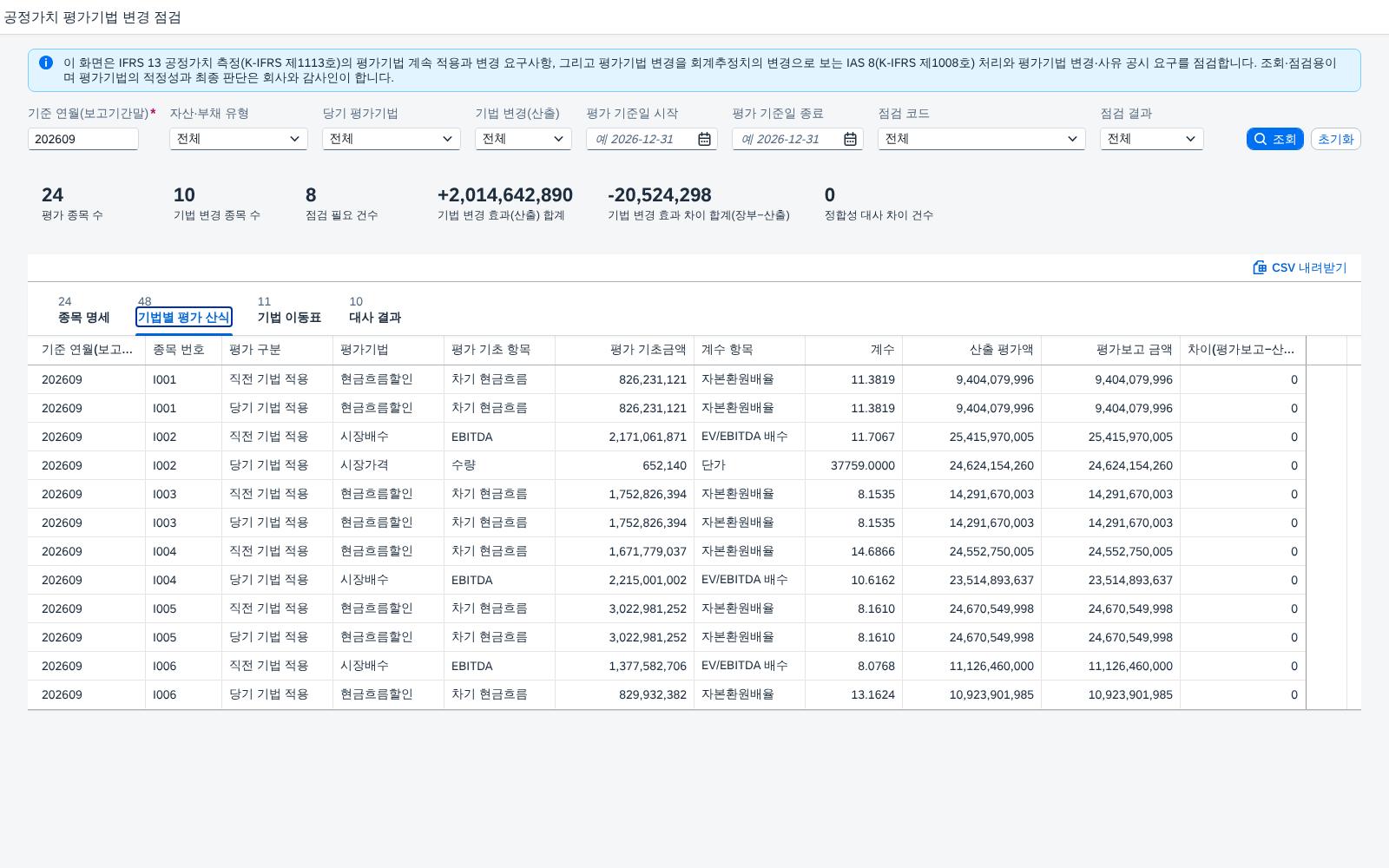The width and height of the screenshot is (1389, 868).
Task: Click the 37759.0000 coefficient cell
Action: coord(854,465)
